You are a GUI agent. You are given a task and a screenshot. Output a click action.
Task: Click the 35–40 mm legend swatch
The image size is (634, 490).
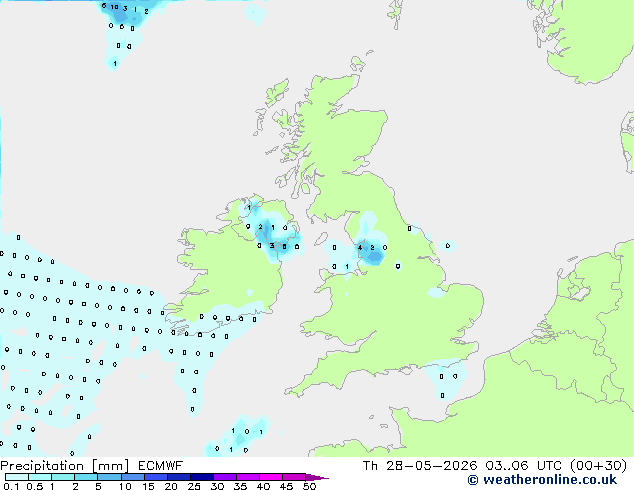tap(248, 477)
